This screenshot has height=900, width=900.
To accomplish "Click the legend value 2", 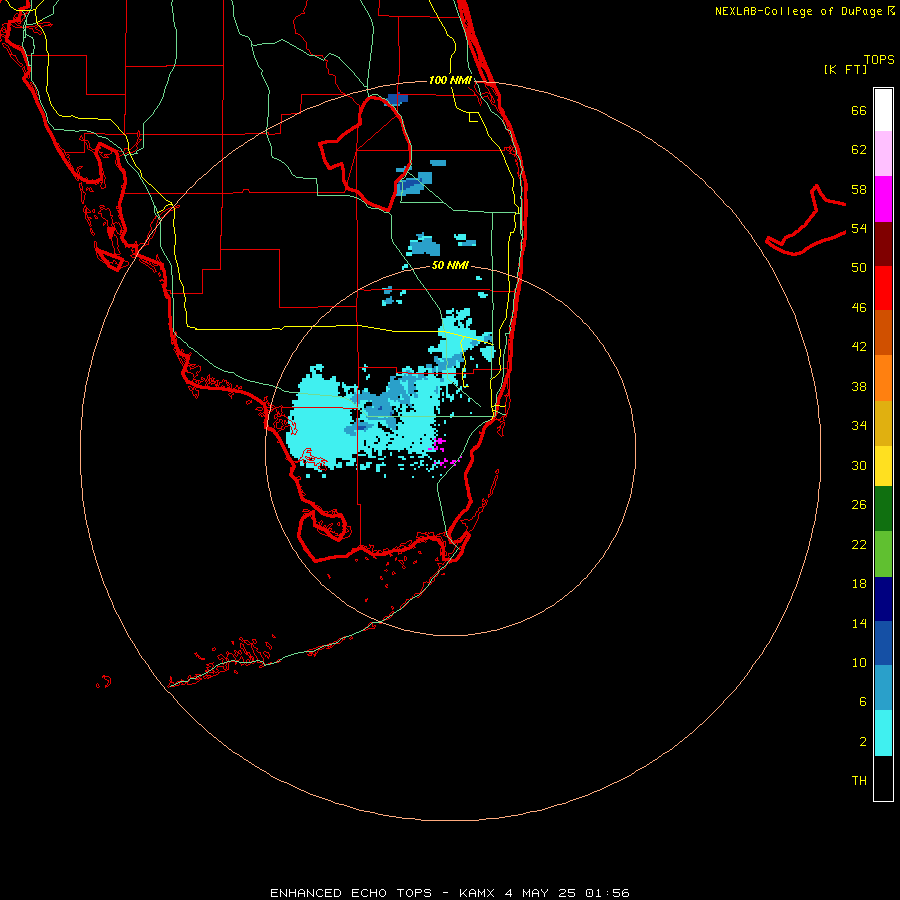I will 862,741.
